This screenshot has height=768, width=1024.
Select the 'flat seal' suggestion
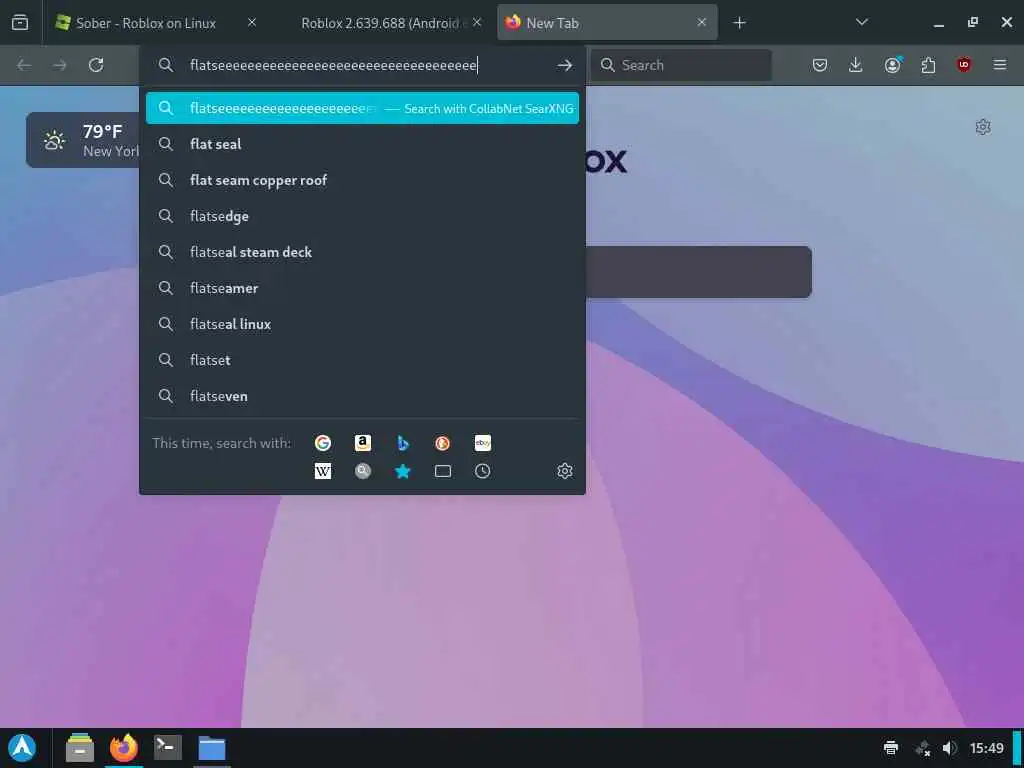click(x=362, y=144)
